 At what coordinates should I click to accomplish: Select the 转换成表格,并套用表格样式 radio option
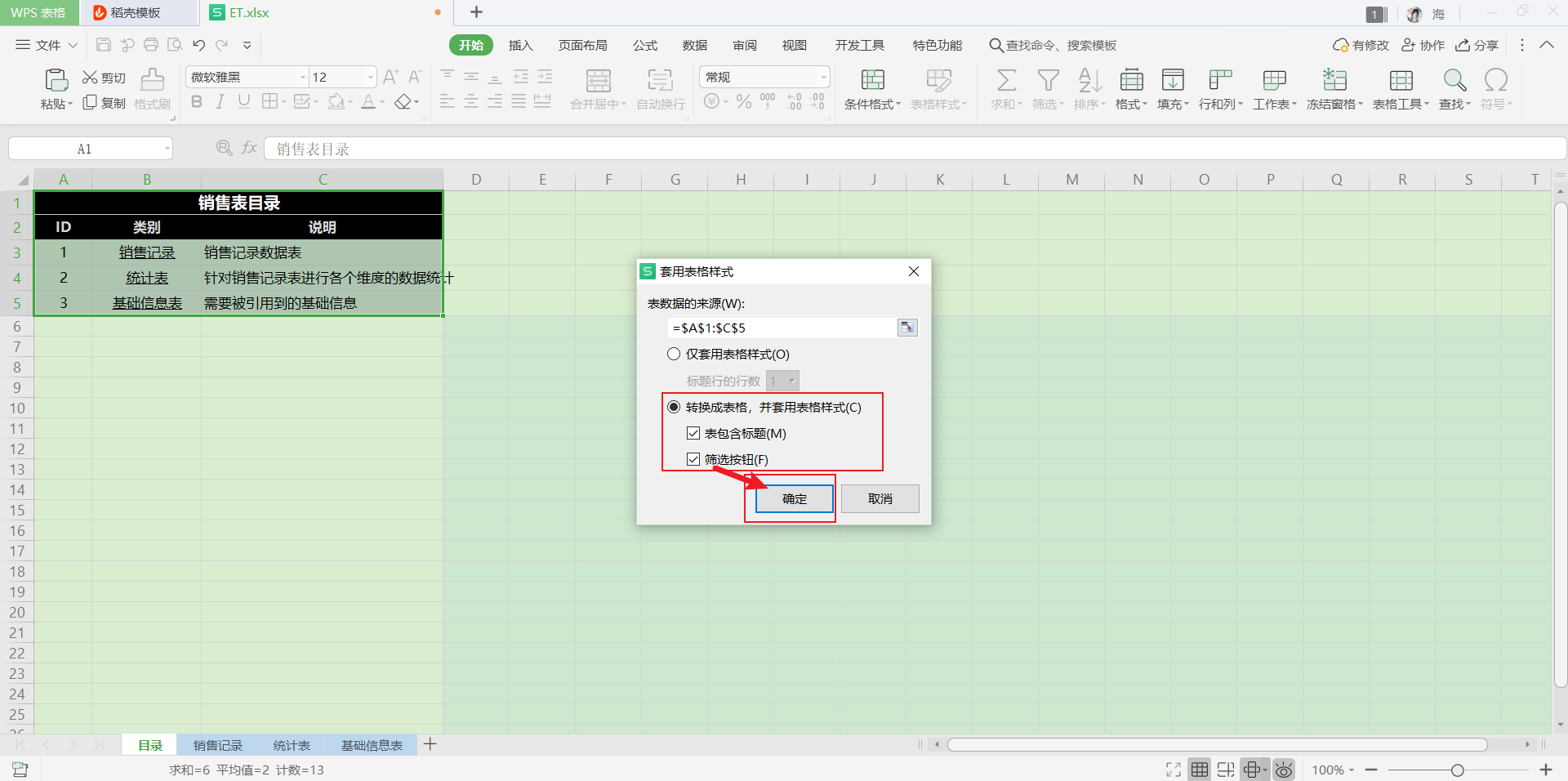tap(674, 407)
